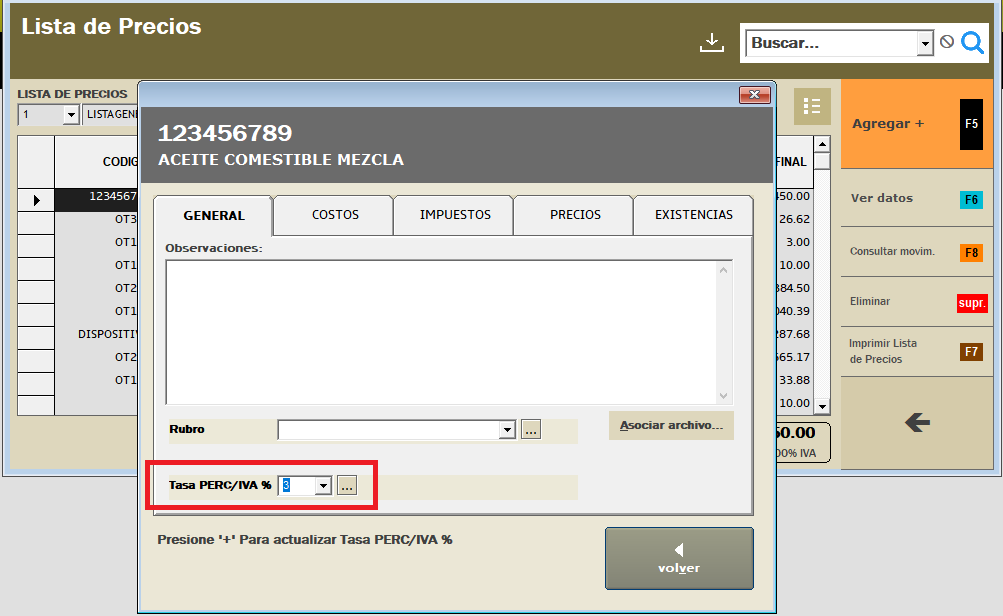Open the EXISTENCIAS tab
The image size is (1003, 616).
point(693,215)
